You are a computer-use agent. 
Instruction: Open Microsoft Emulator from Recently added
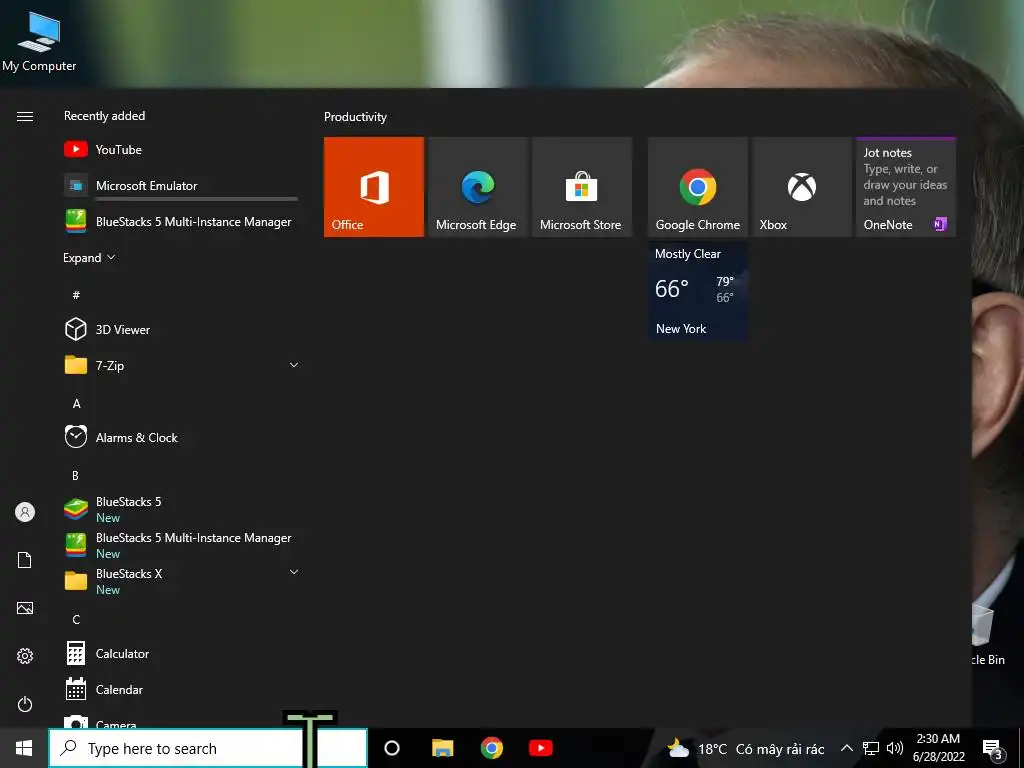click(x=182, y=185)
